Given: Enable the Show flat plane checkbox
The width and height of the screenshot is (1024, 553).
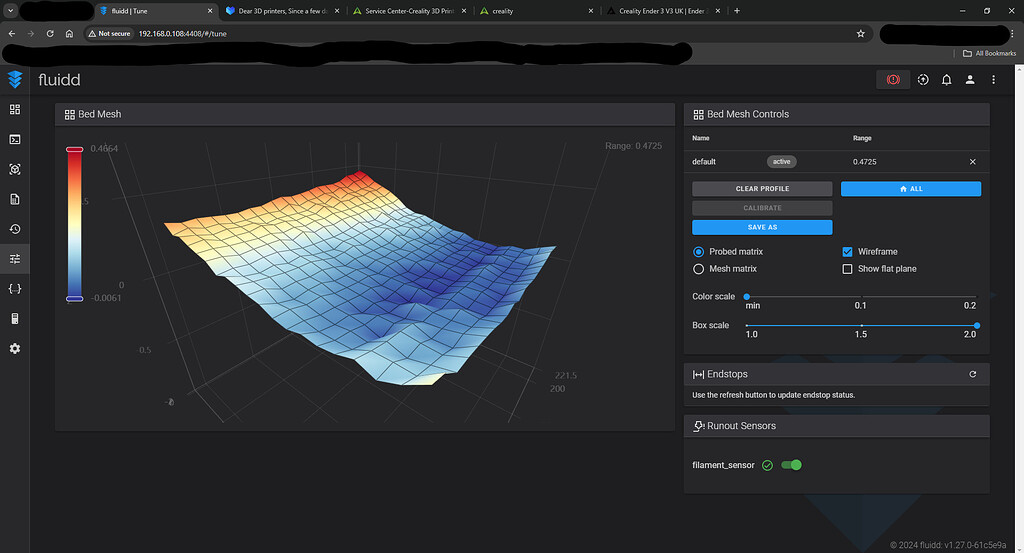Looking at the screenshot, I should 848,269.
